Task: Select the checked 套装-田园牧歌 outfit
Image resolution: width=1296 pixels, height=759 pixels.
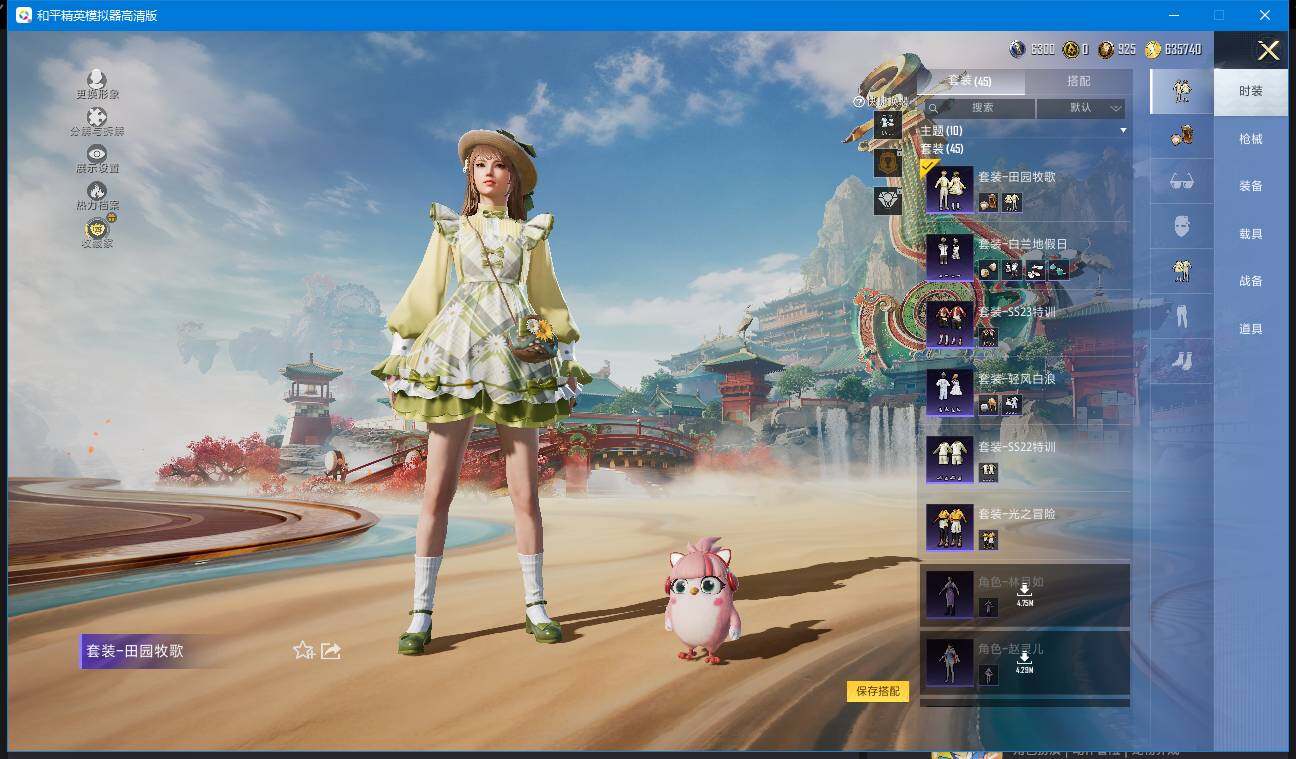Action: tap(949, 190)
